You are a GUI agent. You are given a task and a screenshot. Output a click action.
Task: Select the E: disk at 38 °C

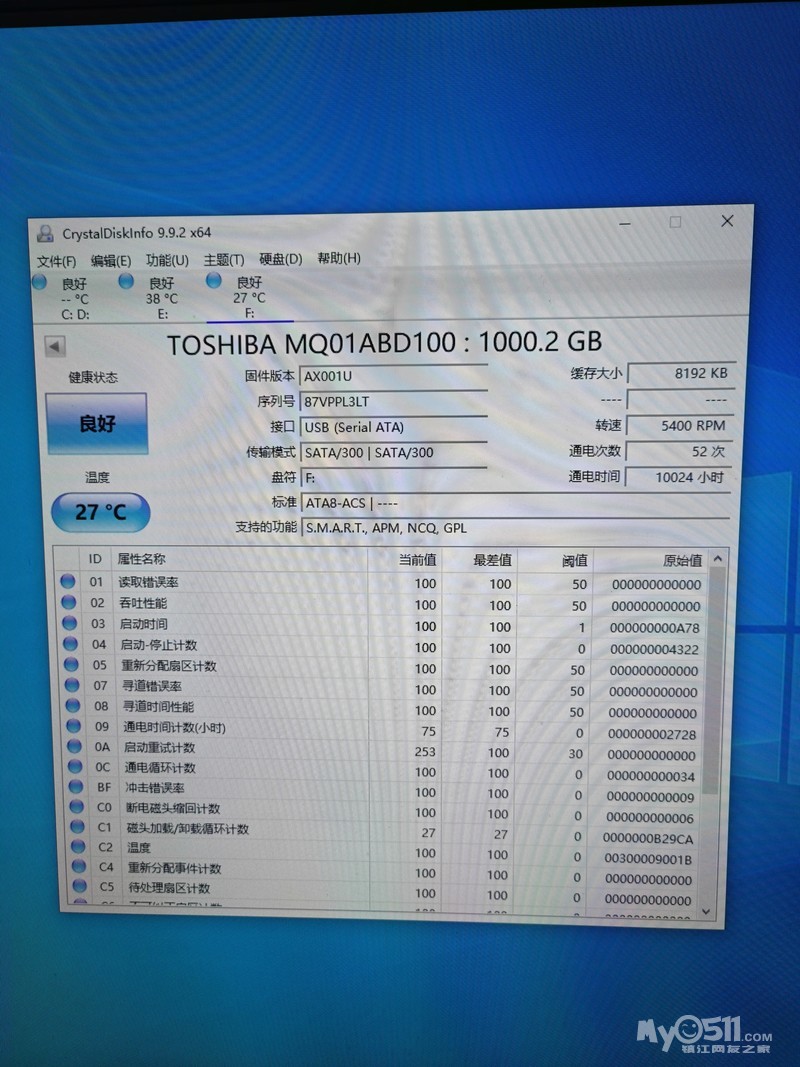point(153,297)
